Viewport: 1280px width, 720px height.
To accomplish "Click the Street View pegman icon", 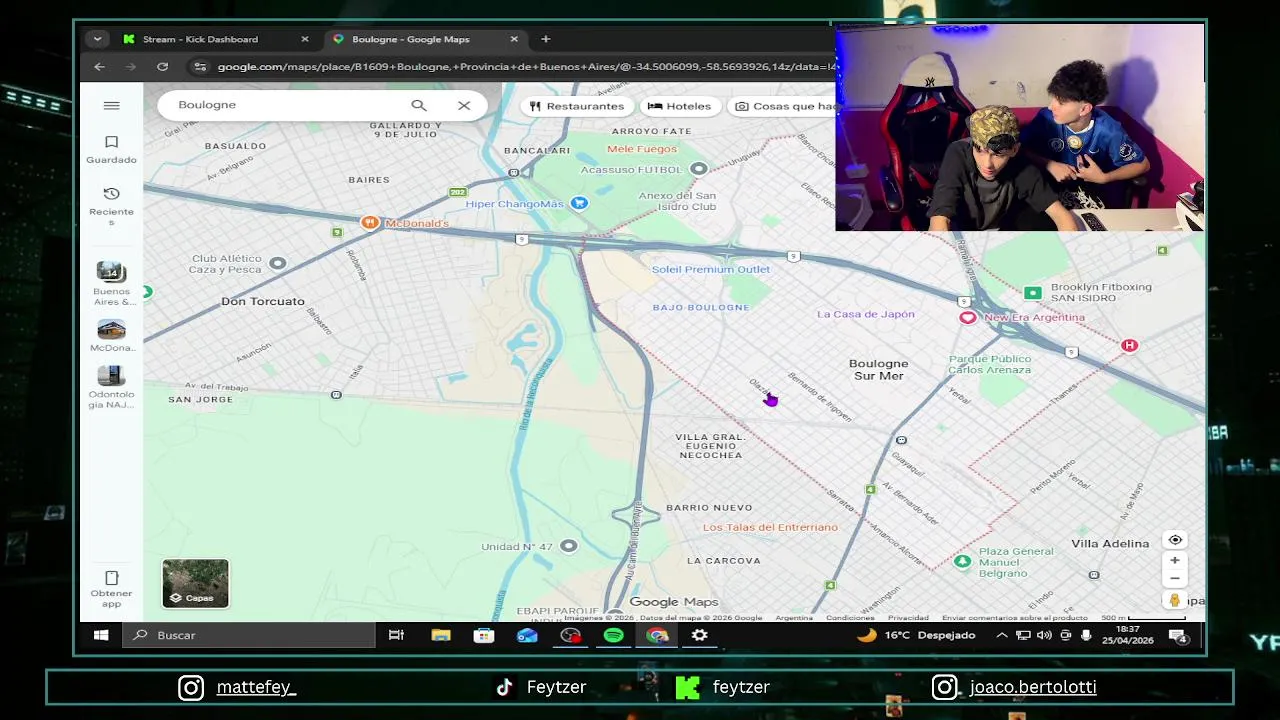I will (1175, 601).
